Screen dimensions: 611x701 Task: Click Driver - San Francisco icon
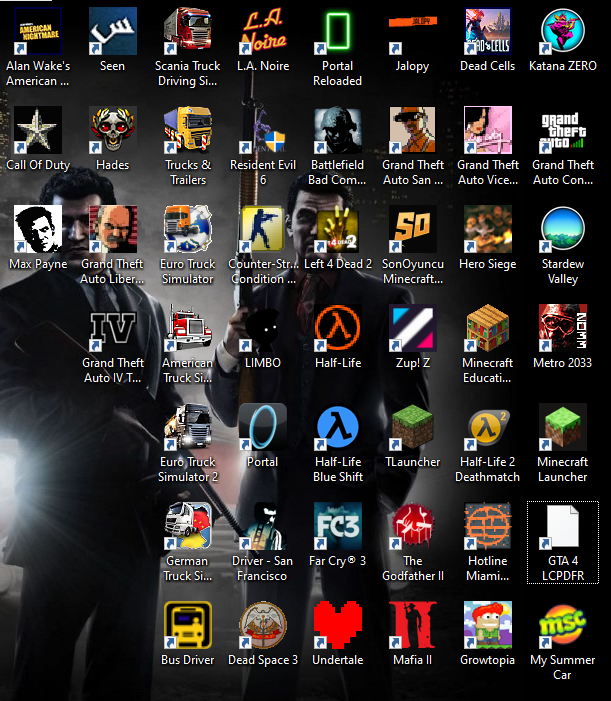[263, 526]
